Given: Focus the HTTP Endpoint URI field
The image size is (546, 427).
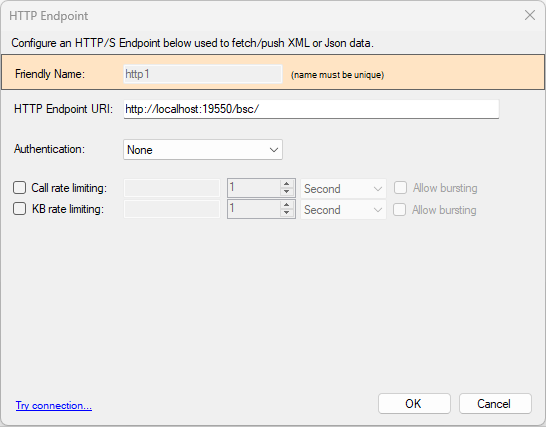Looking at the screenshot, I should (x=311, y=109).
